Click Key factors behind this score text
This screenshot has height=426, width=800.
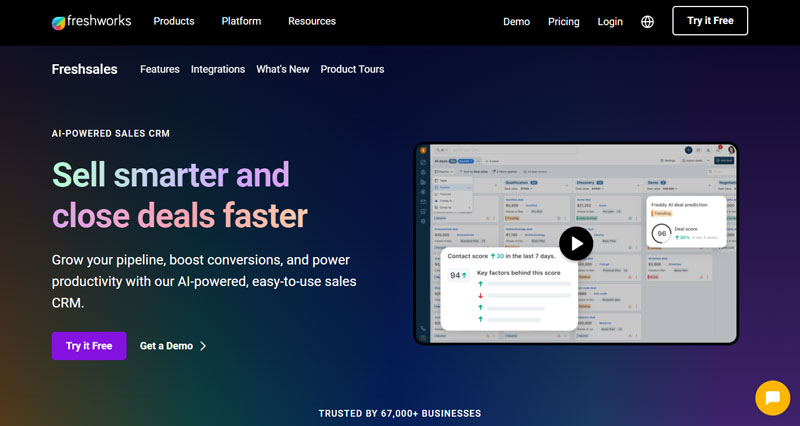click(518, 273)
